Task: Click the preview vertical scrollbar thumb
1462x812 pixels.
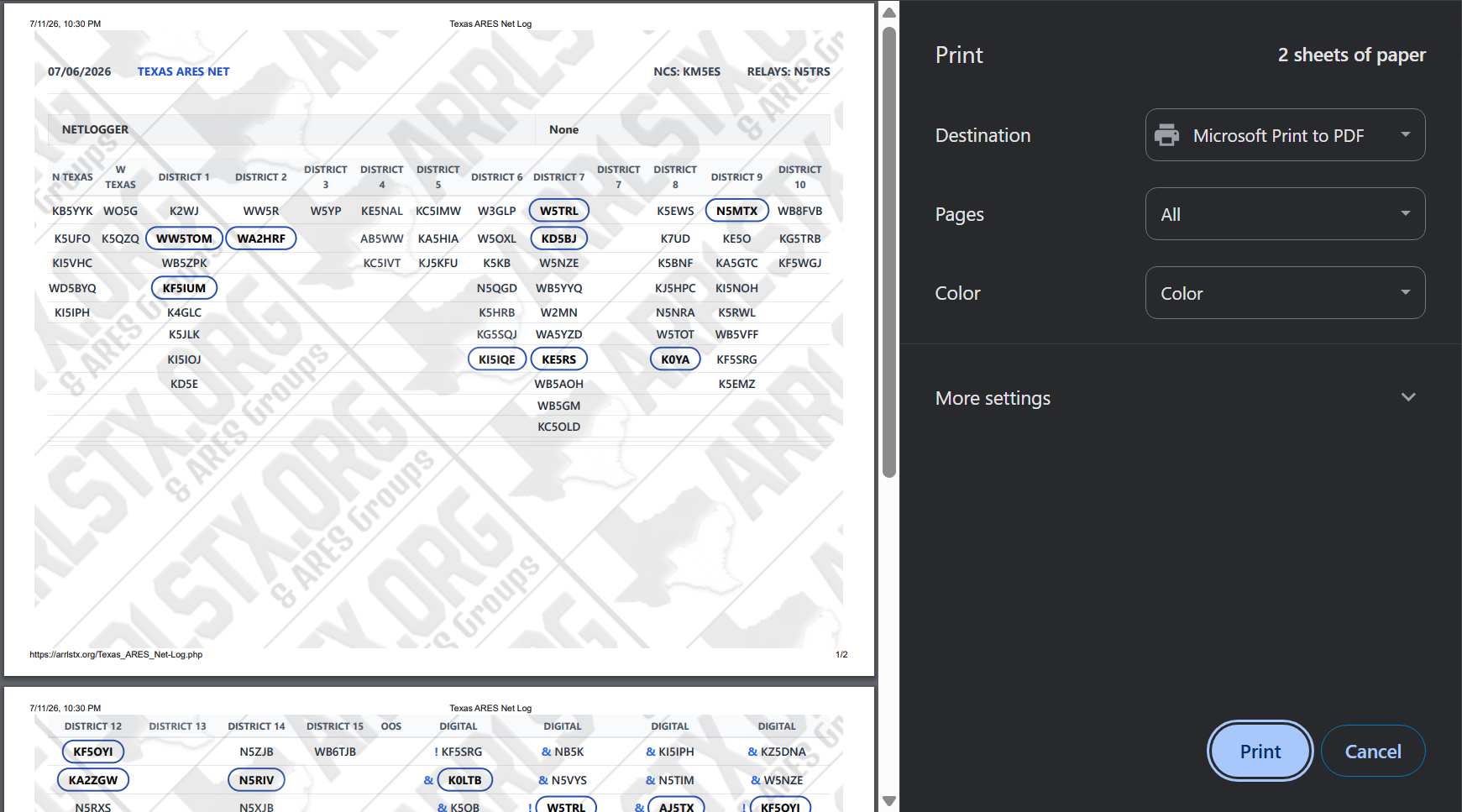Action: [889, 252]
